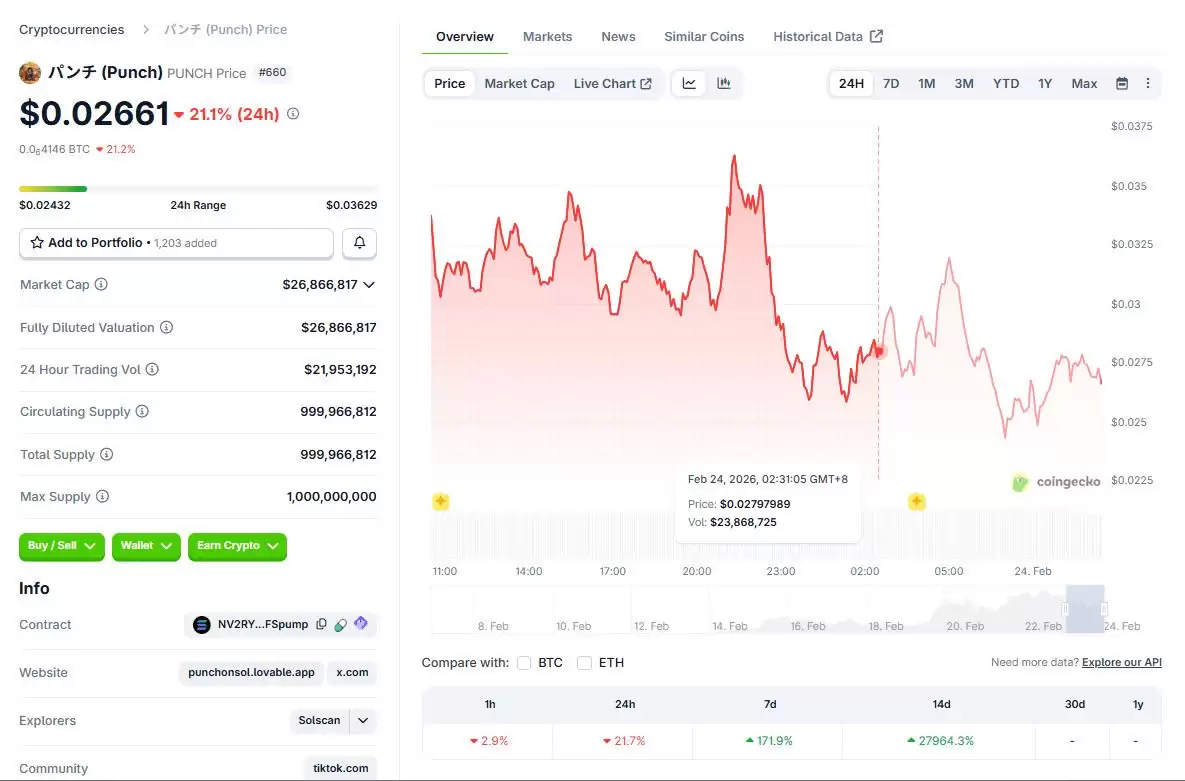This screenshot has width=1185, height=781.
Task: Select the candlestick chart icon
Action: click(x=723, y=83)
